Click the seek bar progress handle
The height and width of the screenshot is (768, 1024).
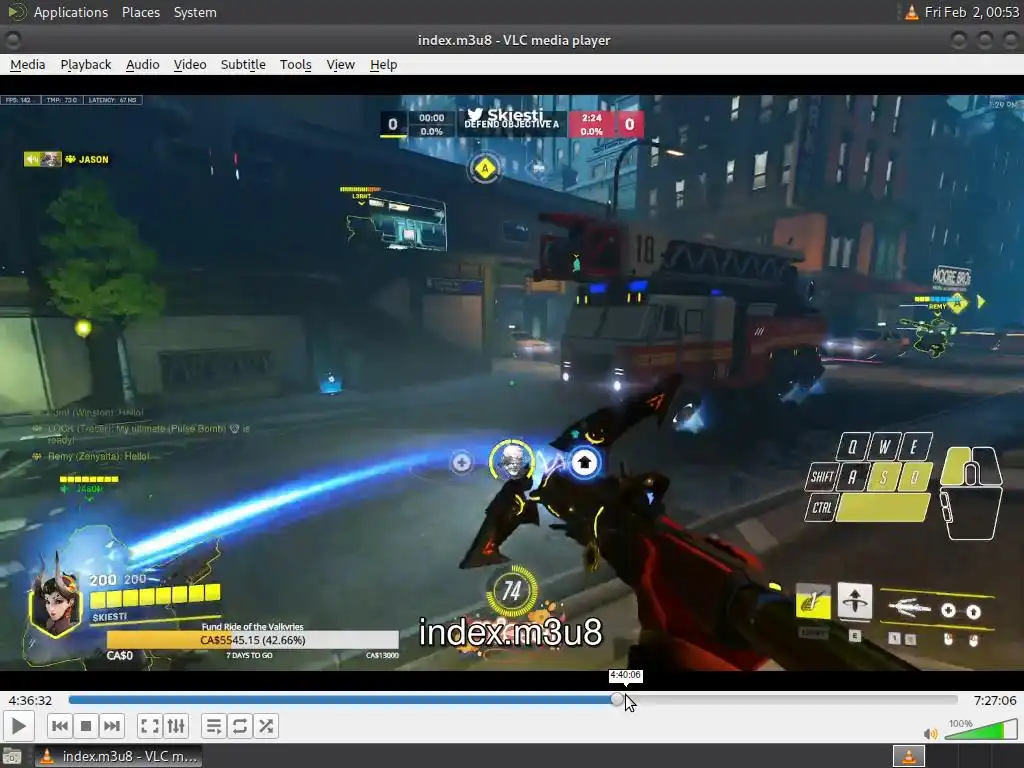(x=617, y=700)
